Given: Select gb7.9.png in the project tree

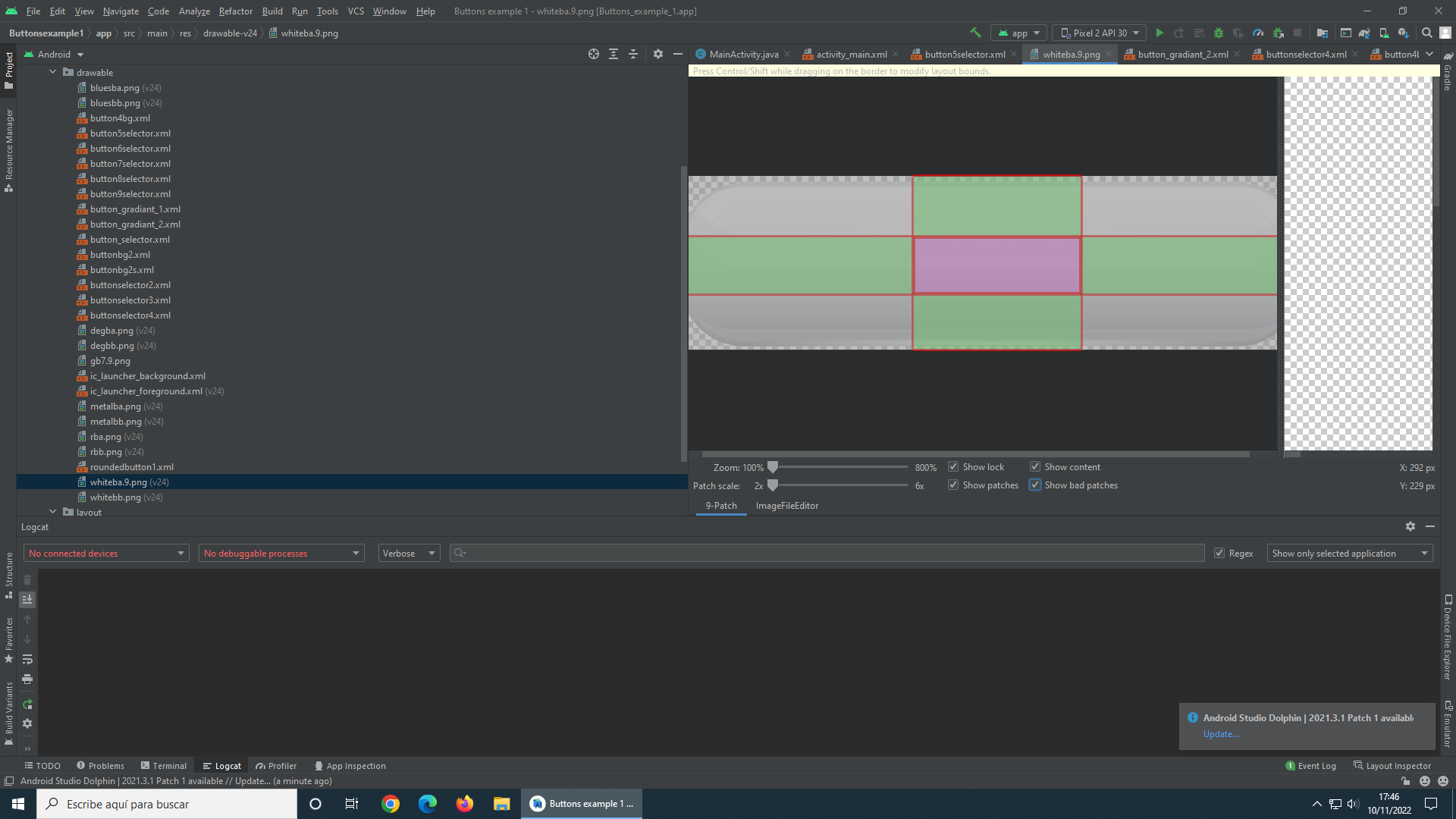Looking at the screenshot, I should point(110,361).
